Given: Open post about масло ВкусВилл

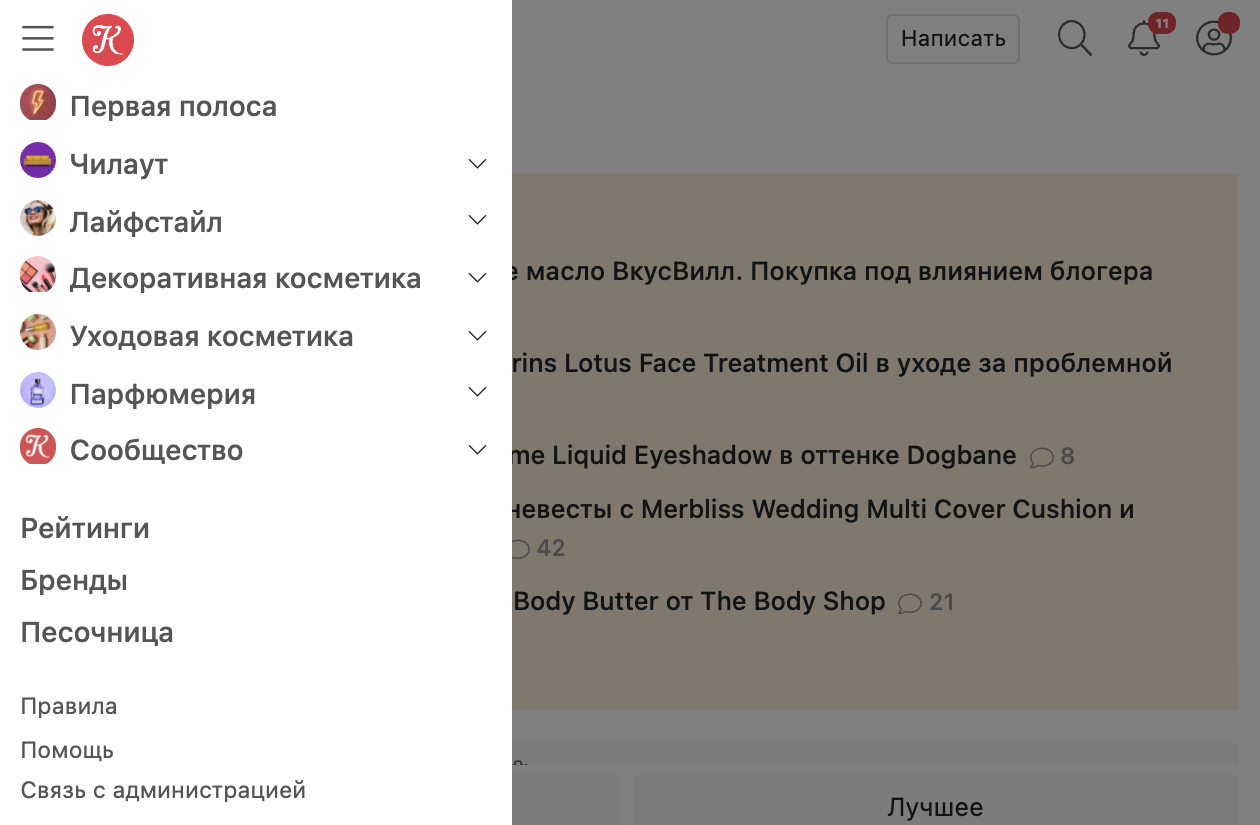Looking at the screenshot, I should click(832, 271).
